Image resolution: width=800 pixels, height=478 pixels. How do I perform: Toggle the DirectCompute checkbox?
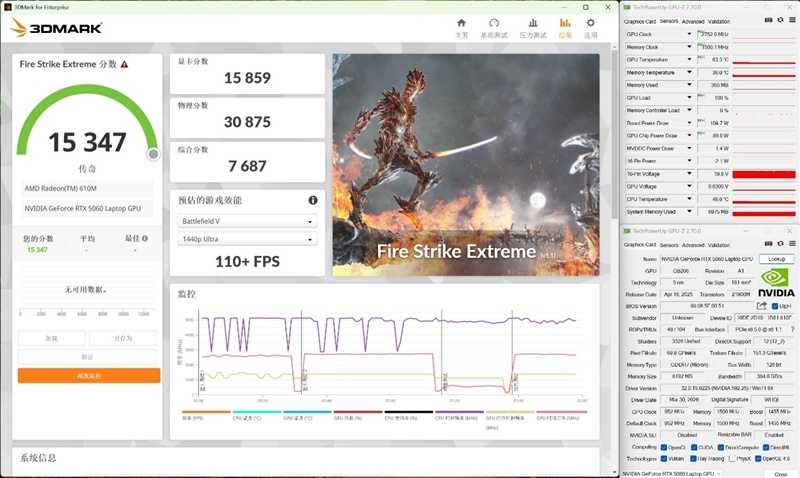(720, 447)
